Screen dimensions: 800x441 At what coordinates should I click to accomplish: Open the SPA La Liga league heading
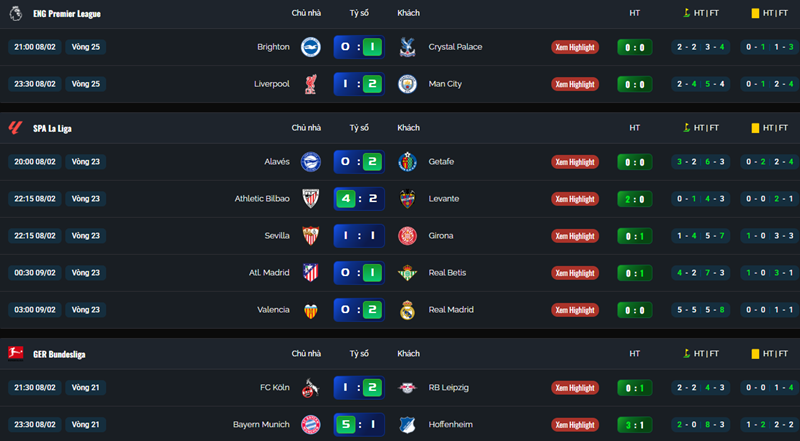pos(52,128)
